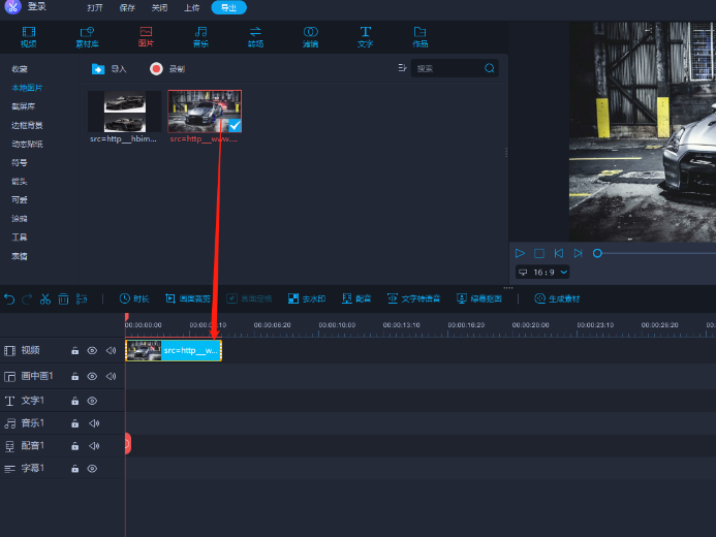Open the 画面裁剪 crop tool
The height and width of the screenshot is (537, 716).
tap(188, 299)
